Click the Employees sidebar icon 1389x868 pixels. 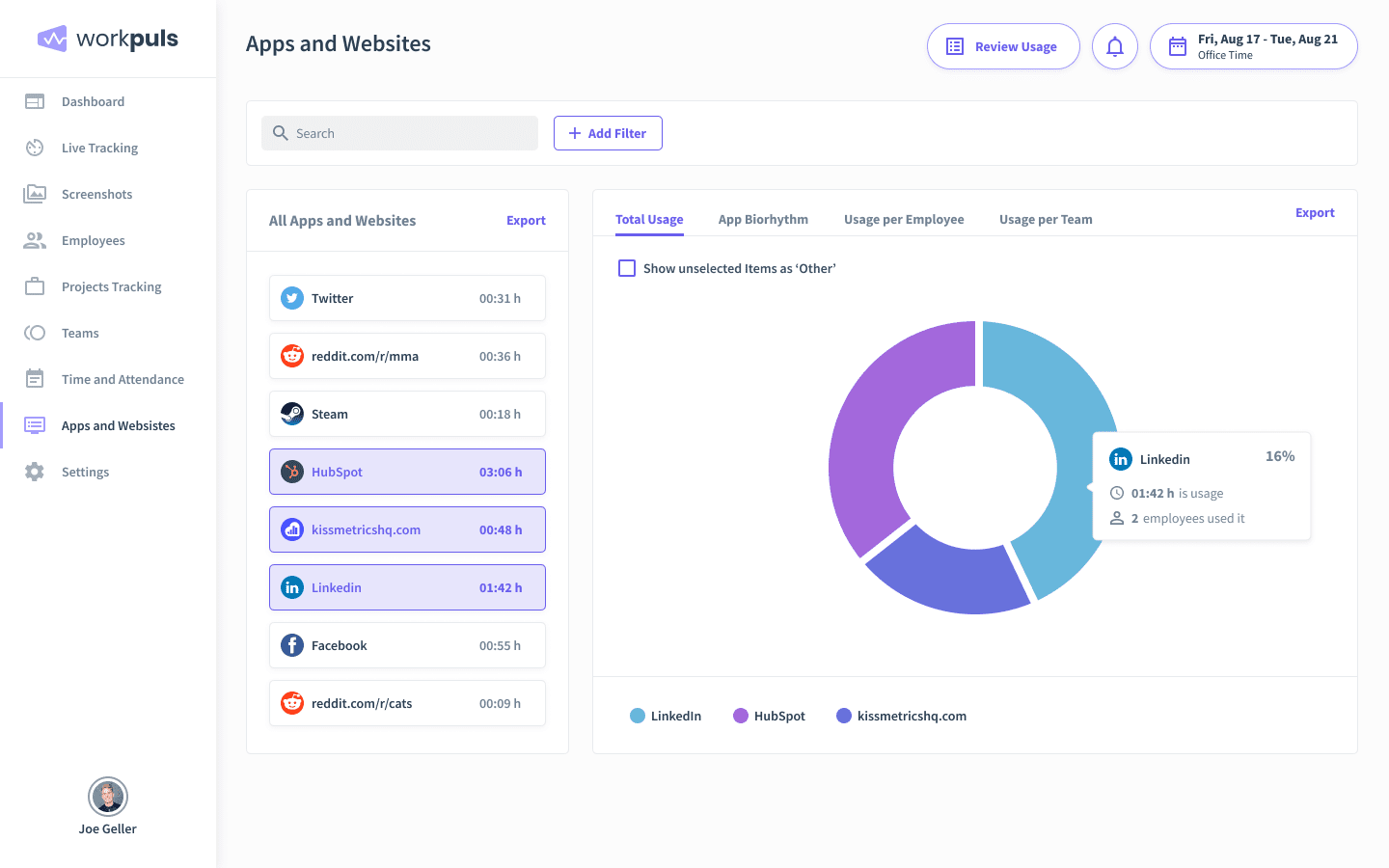(35, 240)
